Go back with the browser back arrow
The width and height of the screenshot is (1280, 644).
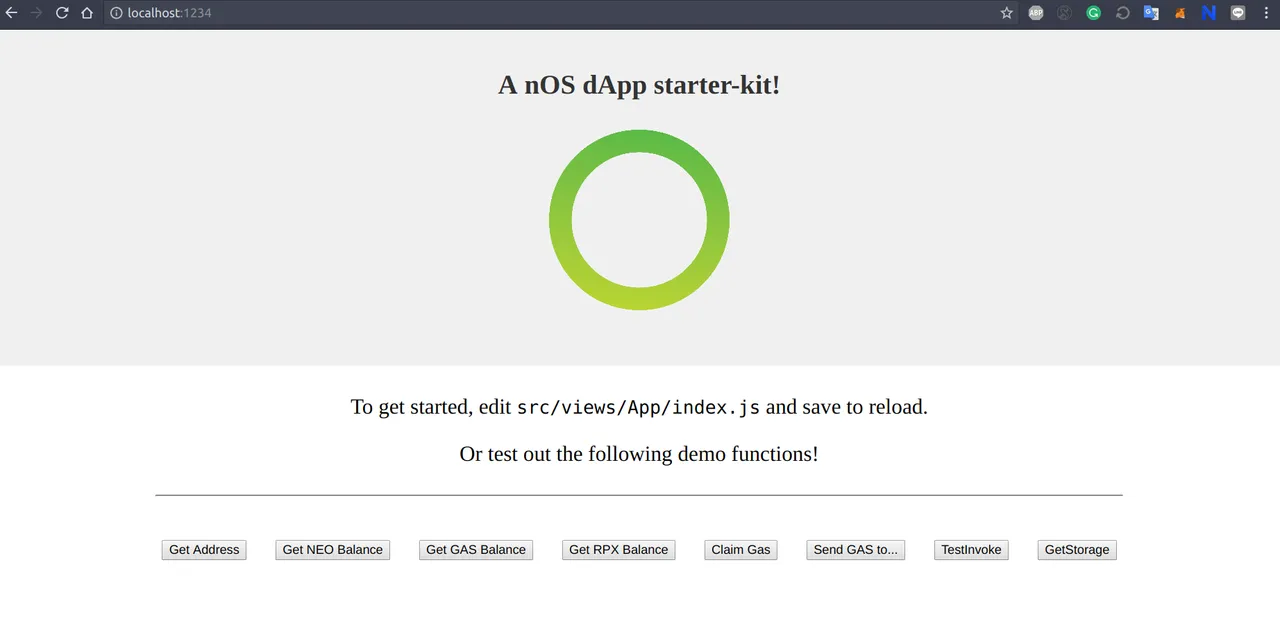point(11,13)
